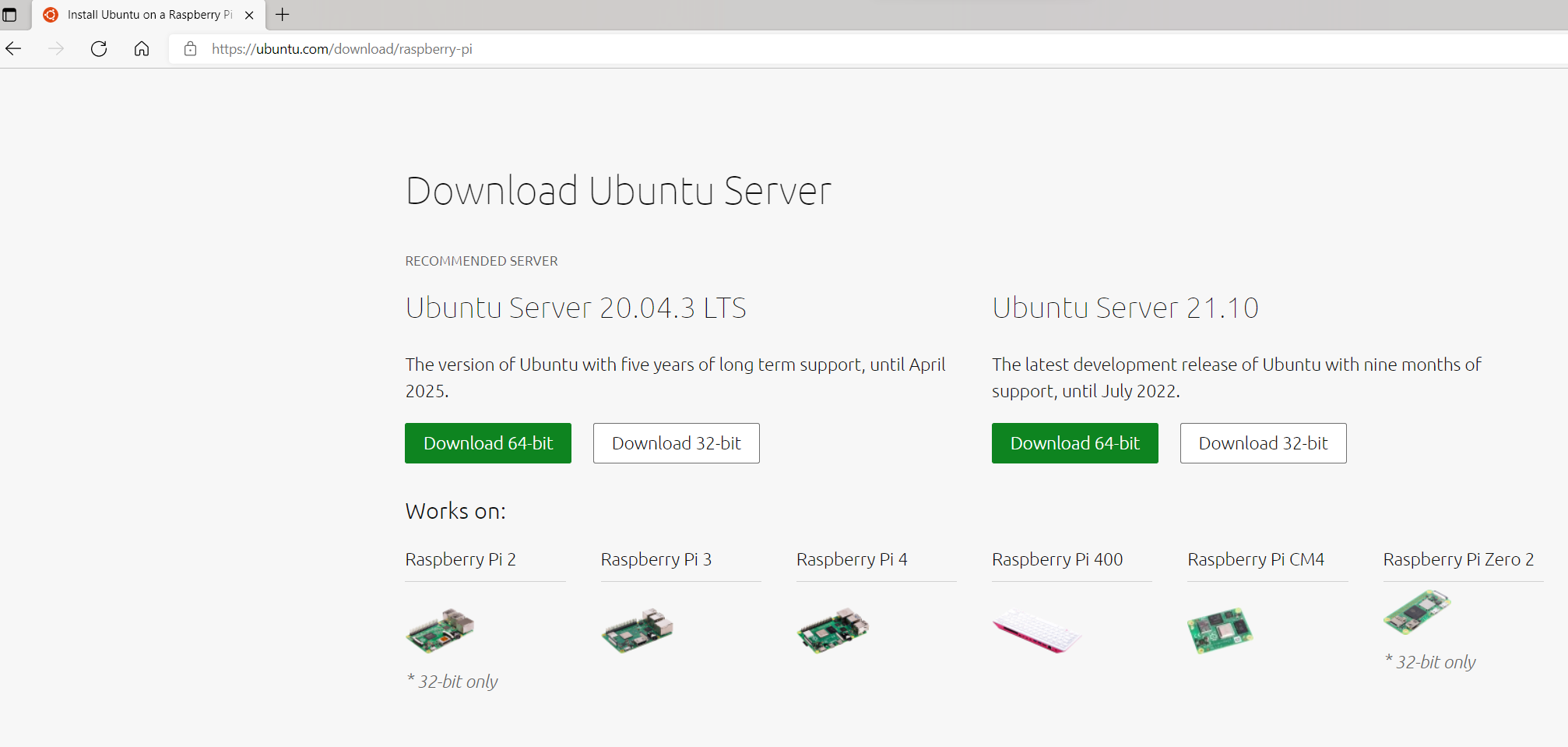Open a new tab with plus icon
Viewport: 1568px width, 747px height.
[x=283, y=14]
